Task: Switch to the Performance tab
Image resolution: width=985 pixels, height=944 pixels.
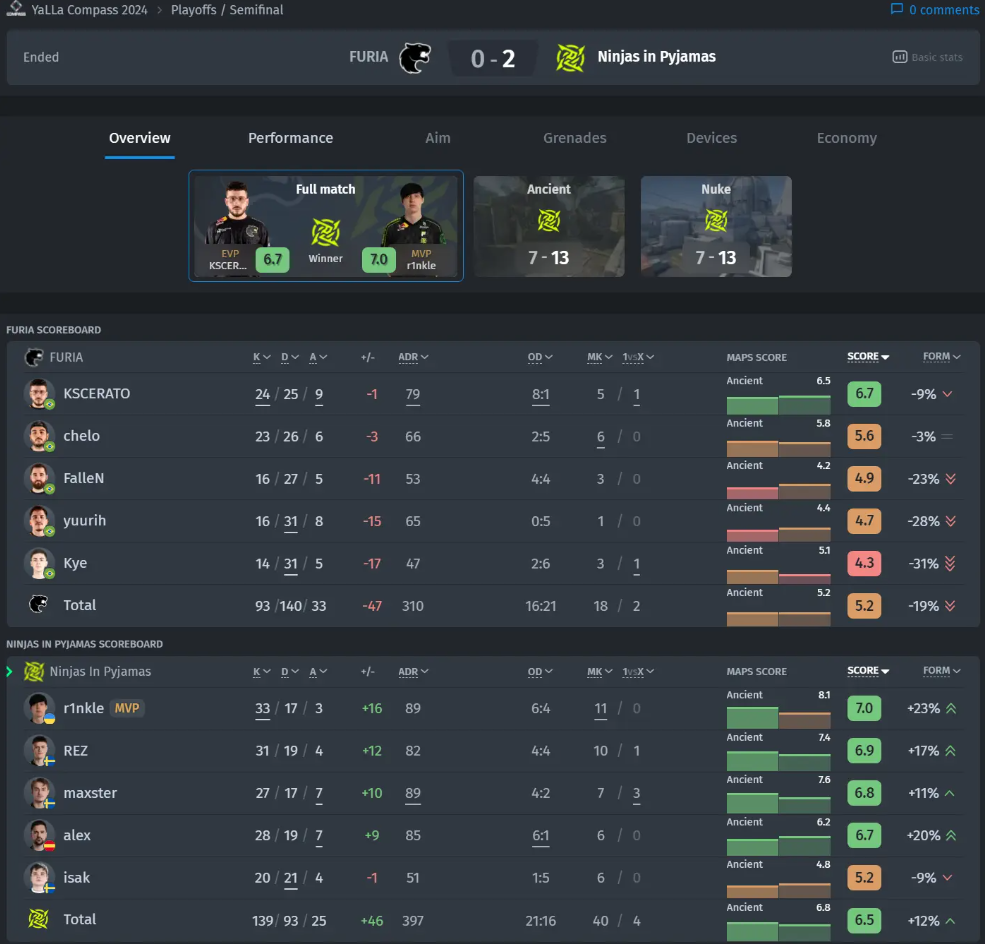Action: 290,138
